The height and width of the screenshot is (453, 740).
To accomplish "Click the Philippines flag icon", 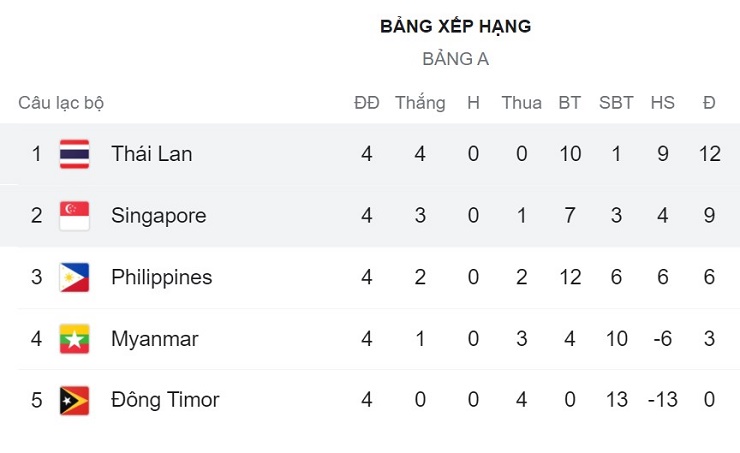I will [74, 277].
